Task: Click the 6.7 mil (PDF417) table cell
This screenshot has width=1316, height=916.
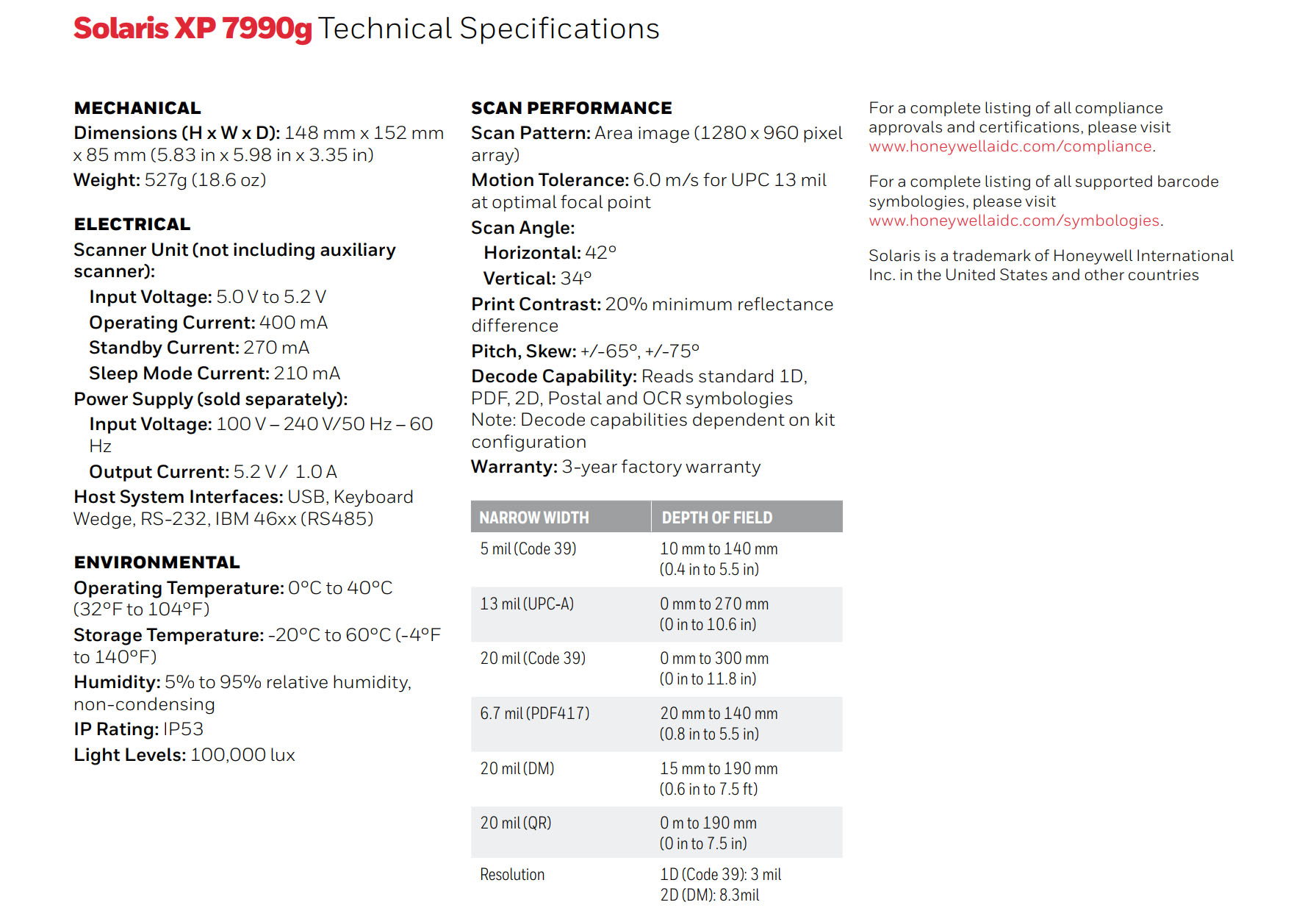Action: pos(535,714)
